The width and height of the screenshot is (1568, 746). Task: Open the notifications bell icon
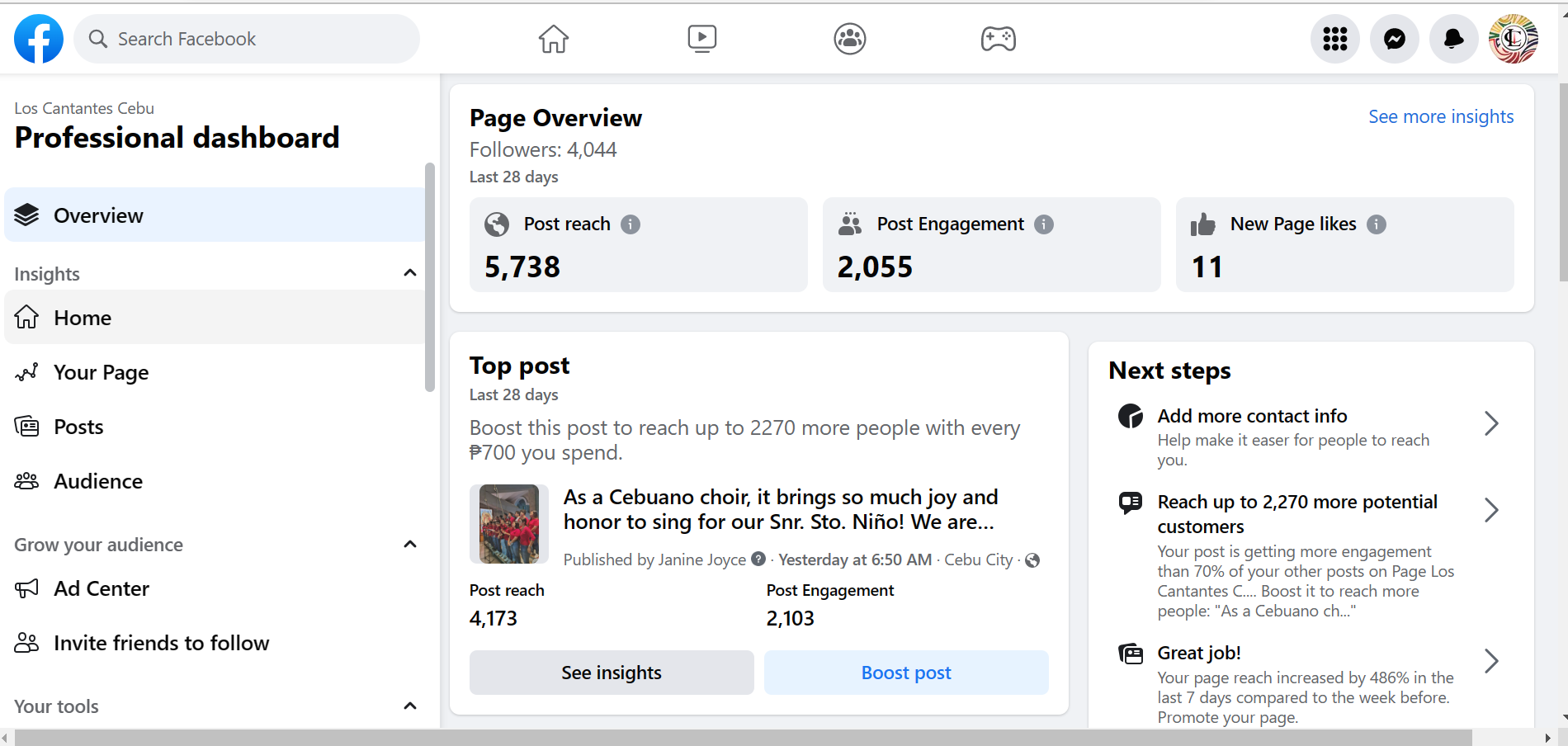(x=1454, y=39)
